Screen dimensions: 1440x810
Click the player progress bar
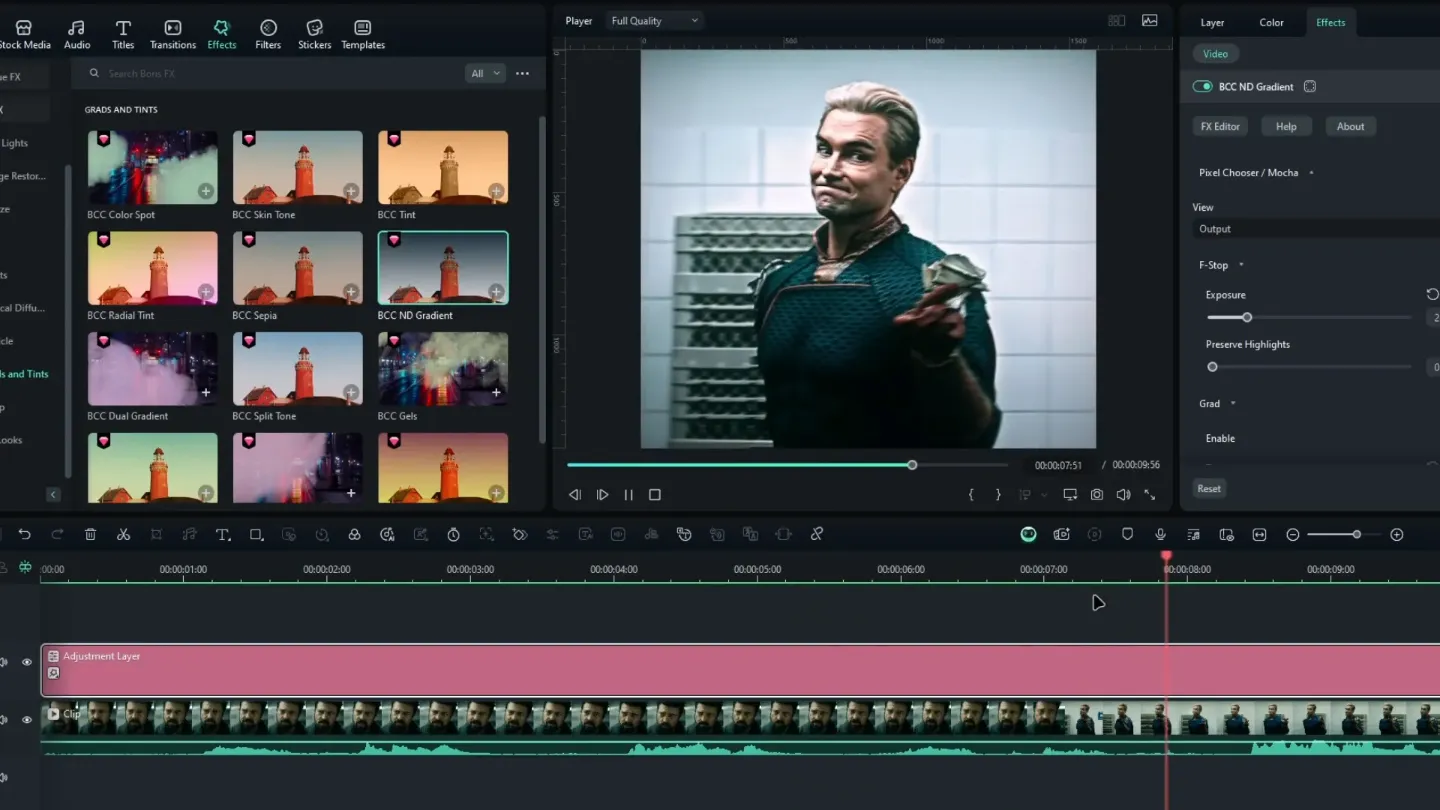[787, 465]
